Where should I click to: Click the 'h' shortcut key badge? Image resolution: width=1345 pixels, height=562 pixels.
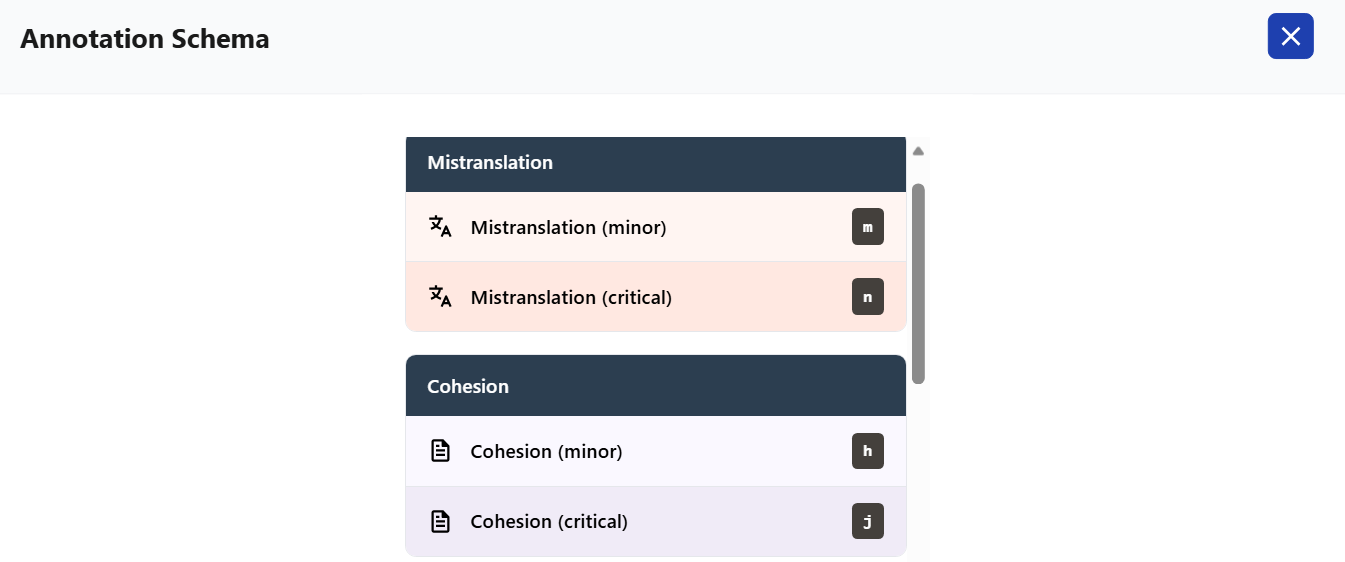click(867, 451)
